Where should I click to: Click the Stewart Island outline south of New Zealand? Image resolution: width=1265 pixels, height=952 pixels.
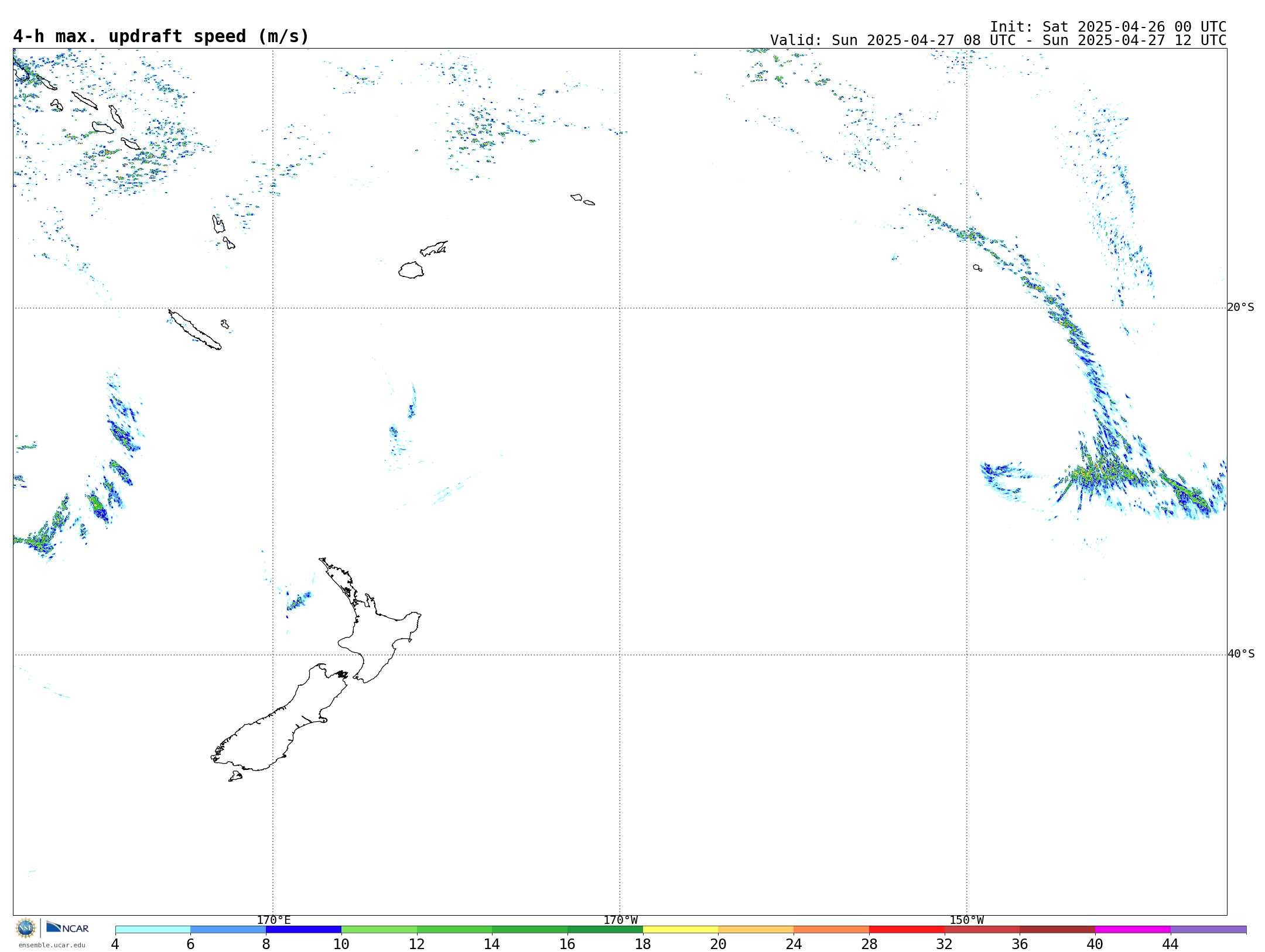click(x=235, y=776)
